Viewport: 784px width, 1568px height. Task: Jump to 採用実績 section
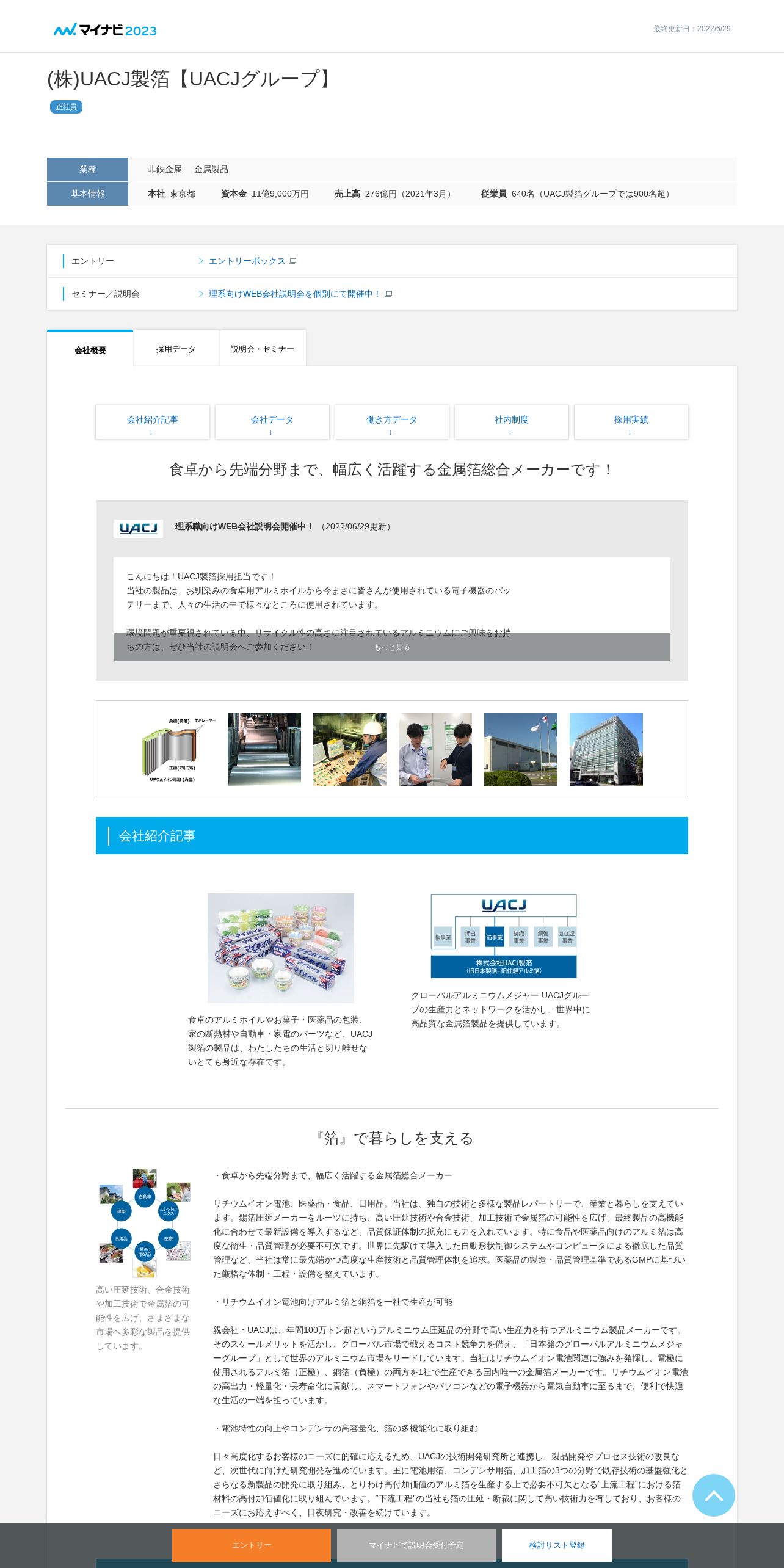coord(631,422)
